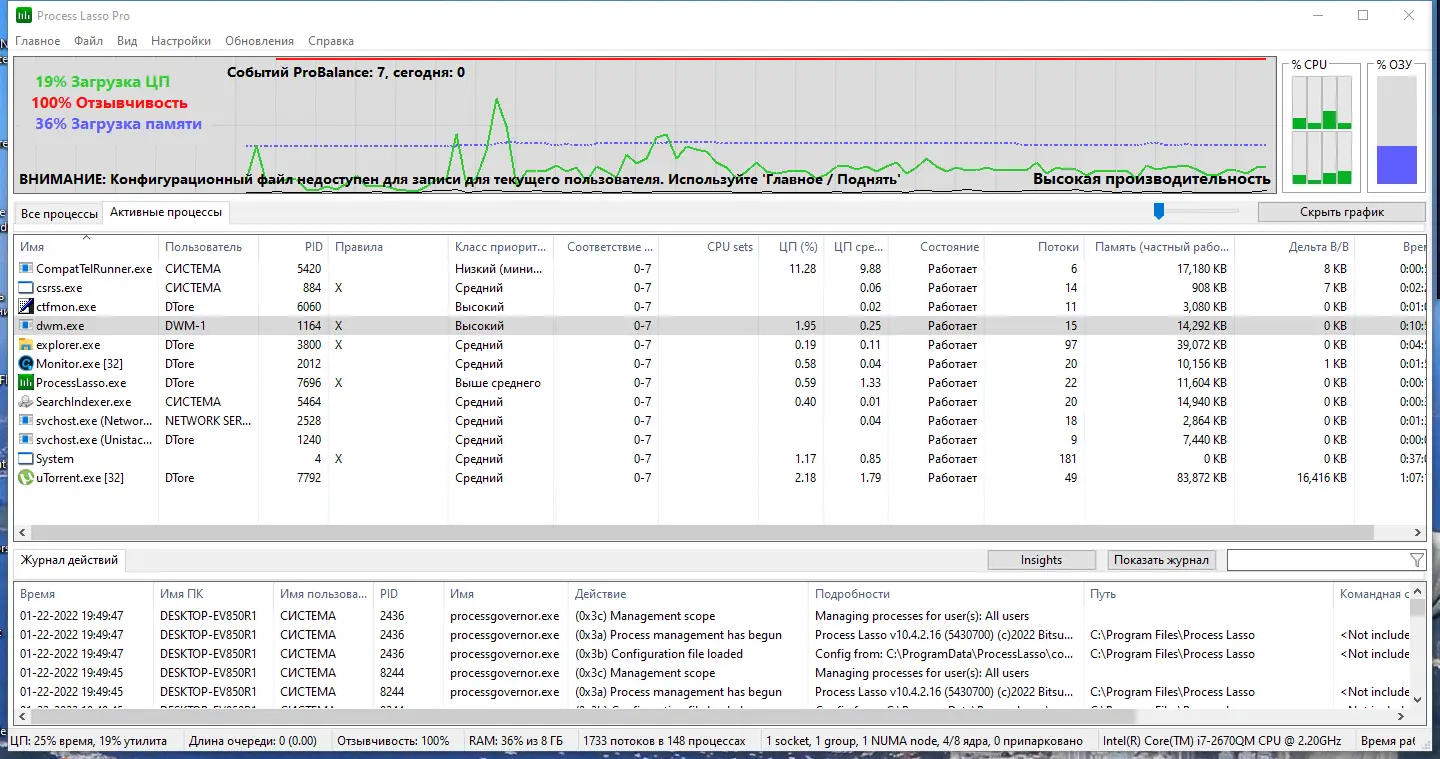The width and height of the screenshot is (1440, 759).
Task: Click the Insights button
Action: tap(1041, 560)
